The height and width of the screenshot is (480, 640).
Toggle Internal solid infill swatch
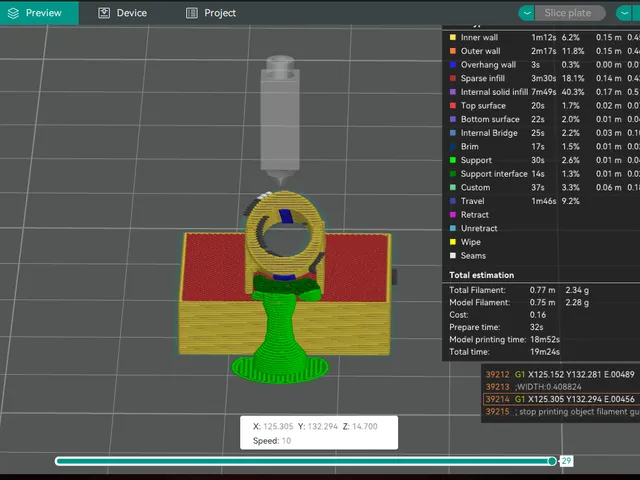453,92
